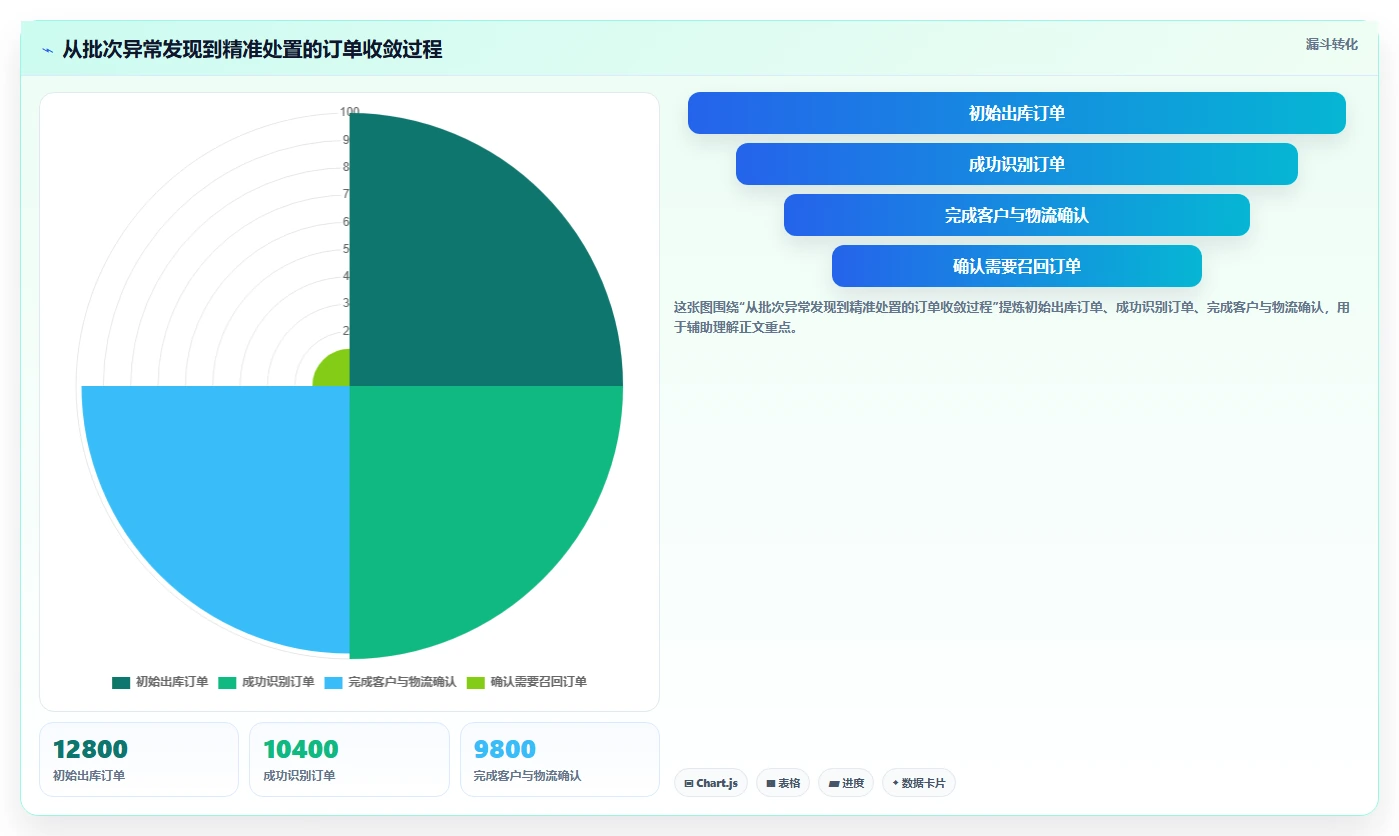This screenshot has width=1399, height=836.
Task: Click the description paragraph starting 这张图围绕
Action: pos(1012,317)
